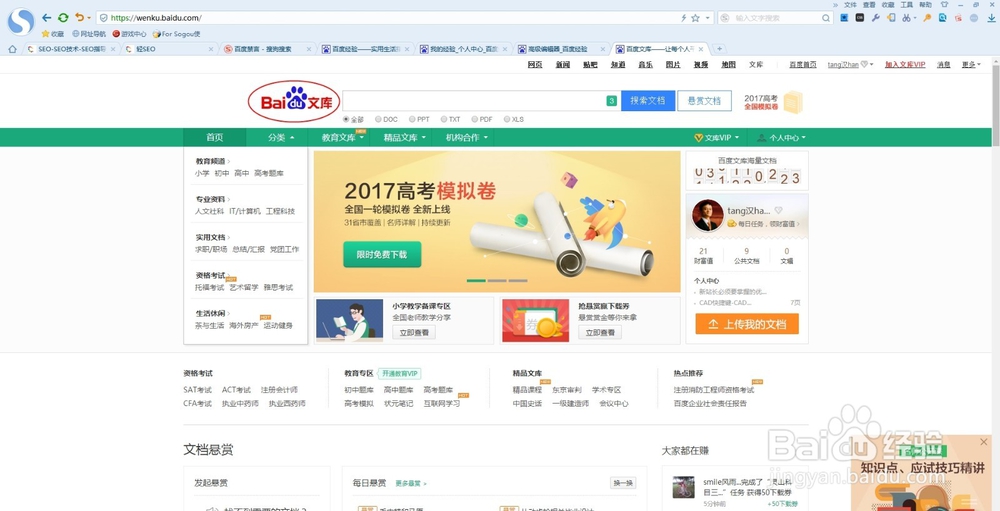Select the XLS radio button
This screenshot has height=511, width=1000.
pyautogui.click(x=506, y=119)
